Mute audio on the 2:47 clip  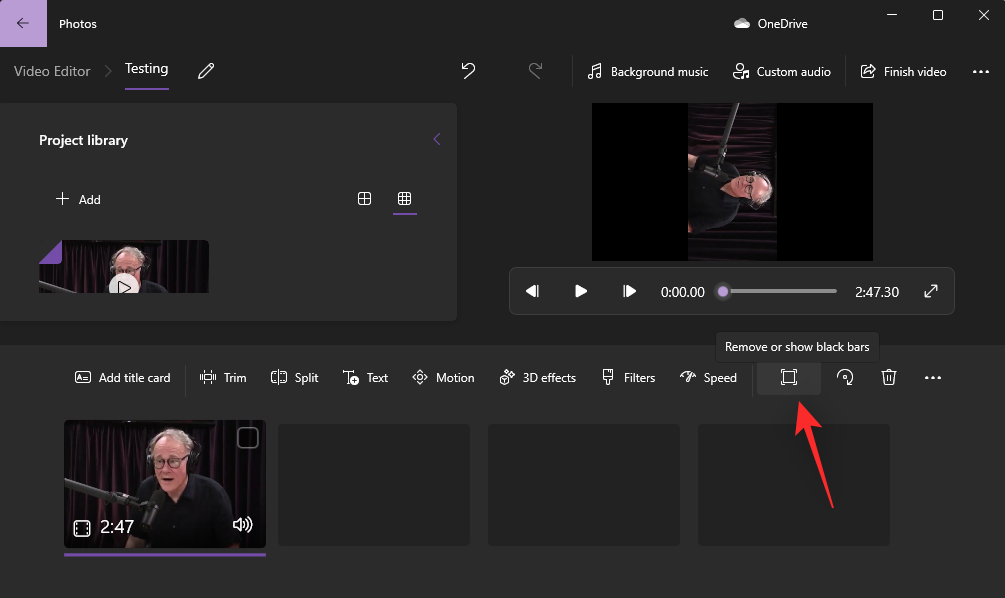pyautogui.click(x=242, y=525)
